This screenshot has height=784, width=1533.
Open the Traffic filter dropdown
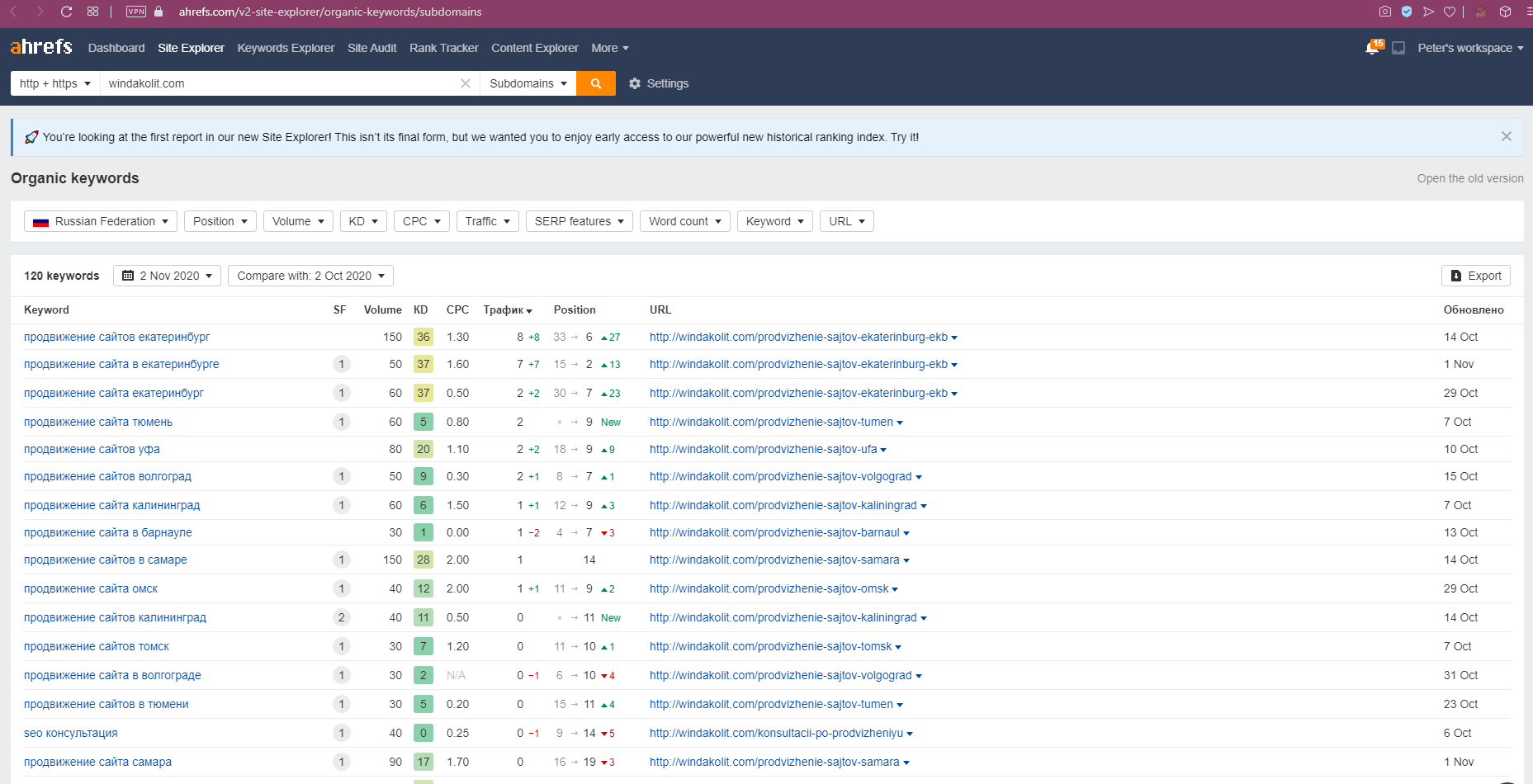click(488, 221)
